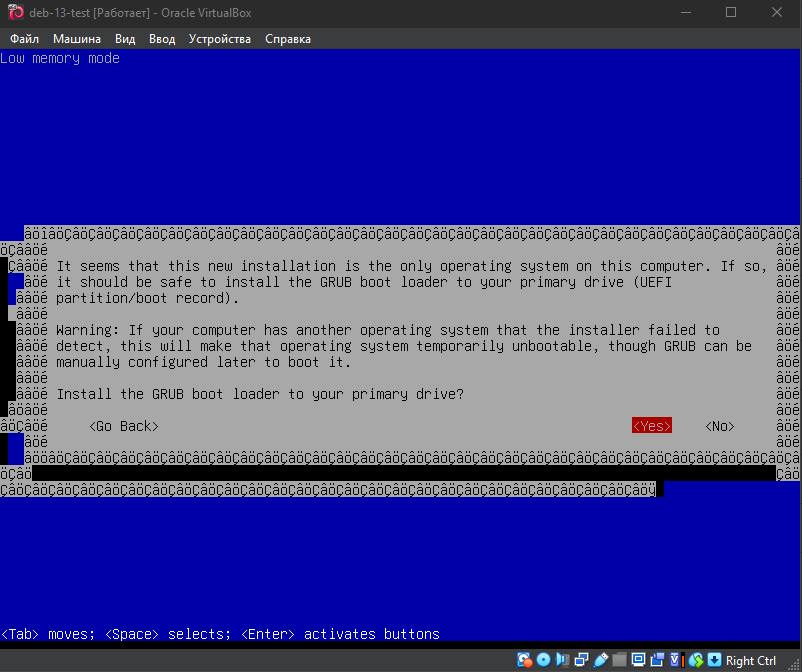The width and height of the screenshot is (802, 672).
Task: Click the recording status icon
Action: click(656, 660)
